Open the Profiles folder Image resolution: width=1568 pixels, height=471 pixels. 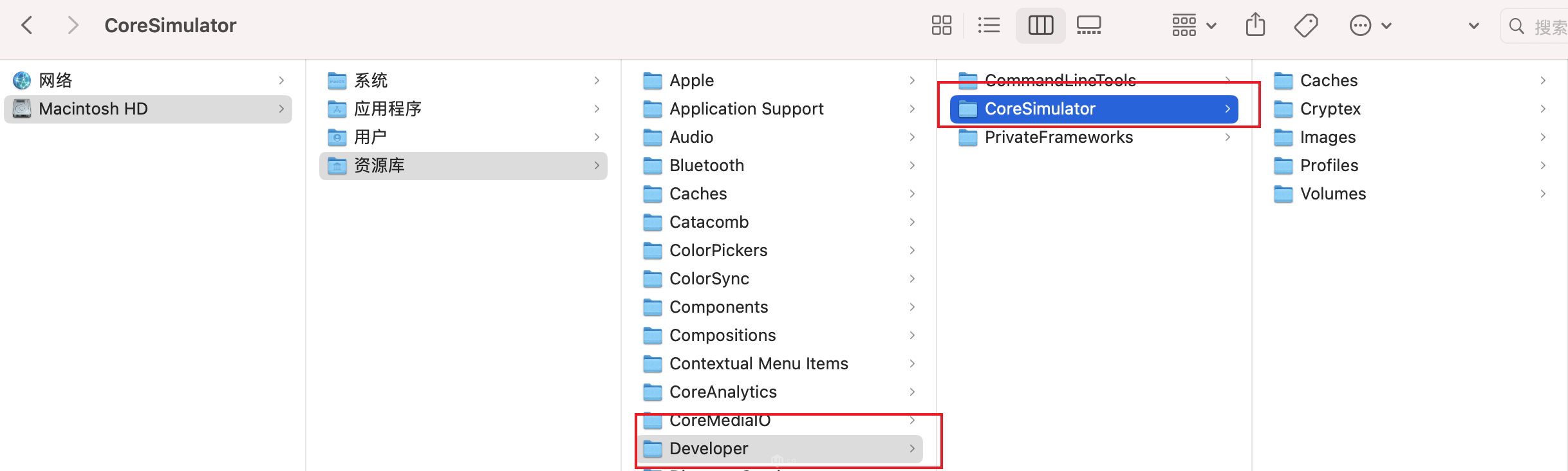click(1410, 165)
